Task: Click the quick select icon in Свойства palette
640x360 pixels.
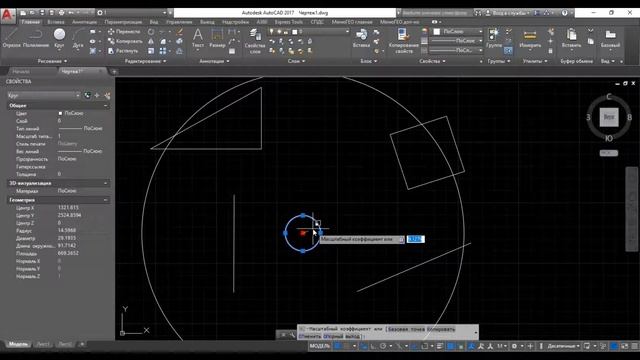Action: 107,96
